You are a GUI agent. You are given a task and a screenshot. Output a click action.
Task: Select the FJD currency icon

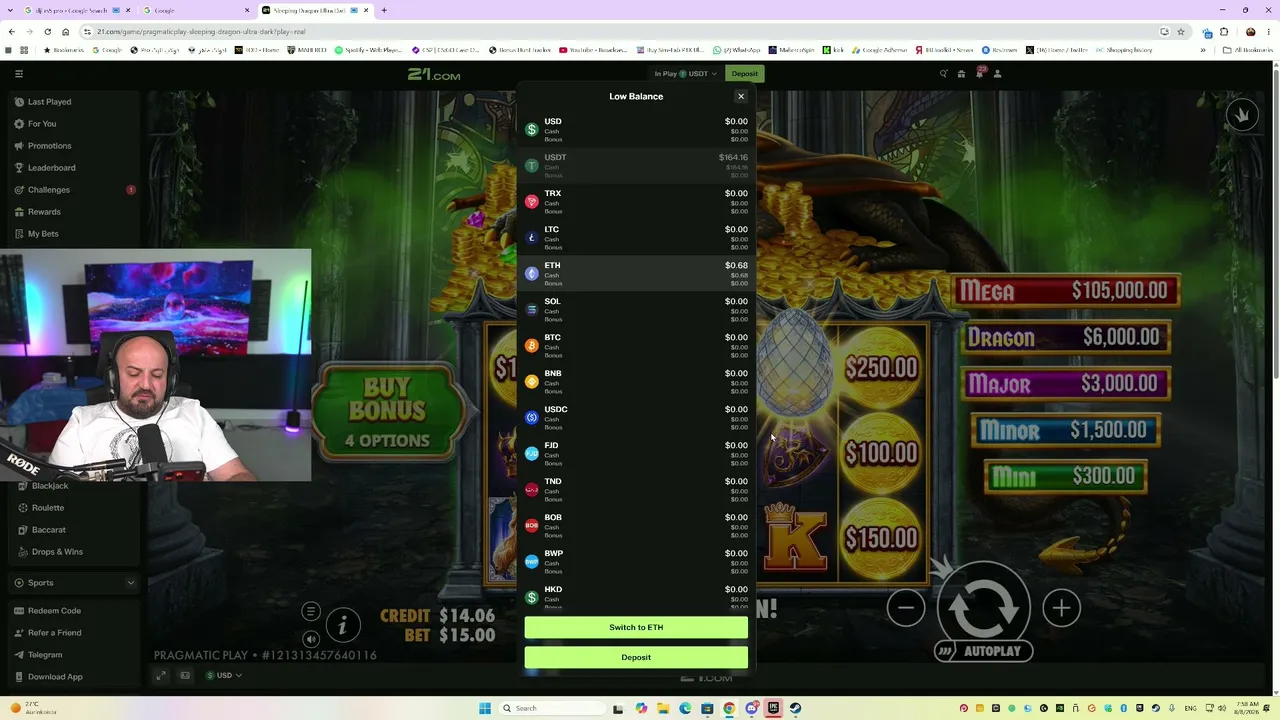[x=532, y=453]
